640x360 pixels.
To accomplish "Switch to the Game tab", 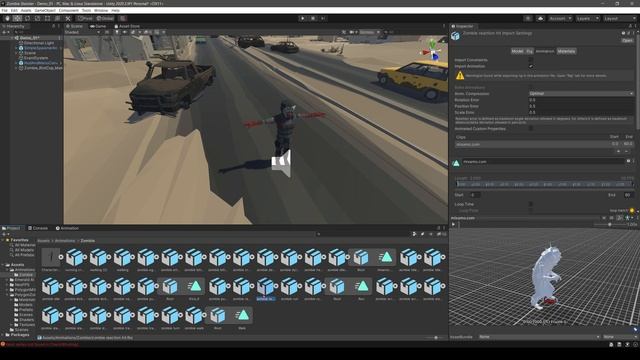I will 98,26.
